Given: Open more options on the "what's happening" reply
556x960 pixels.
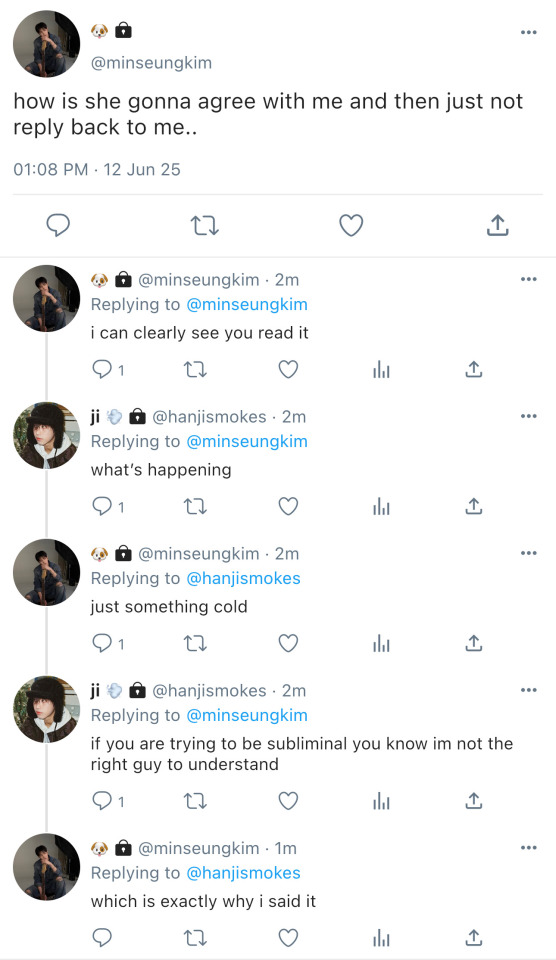Looking at the screenshot, I should [x=528, y=416].
